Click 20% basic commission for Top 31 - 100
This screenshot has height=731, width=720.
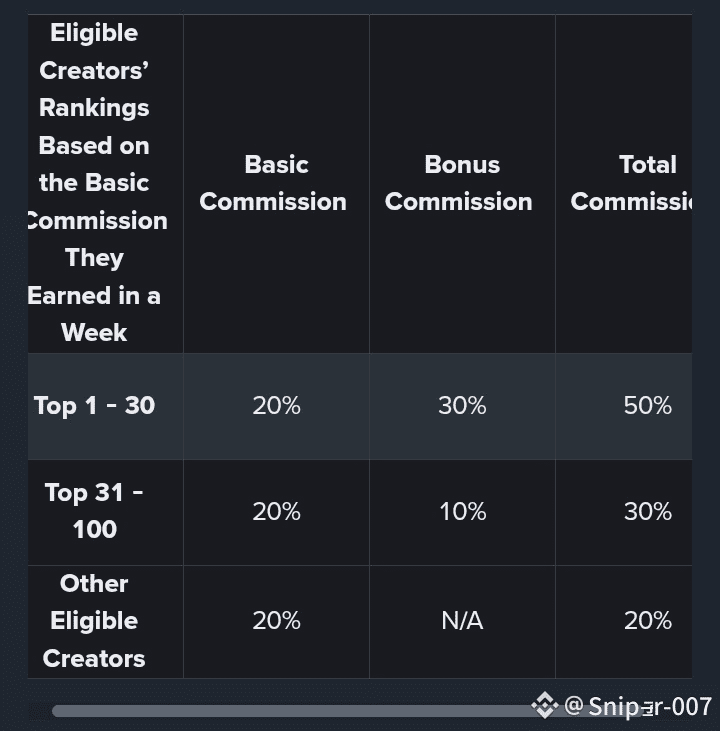click(x=277, y=511)
